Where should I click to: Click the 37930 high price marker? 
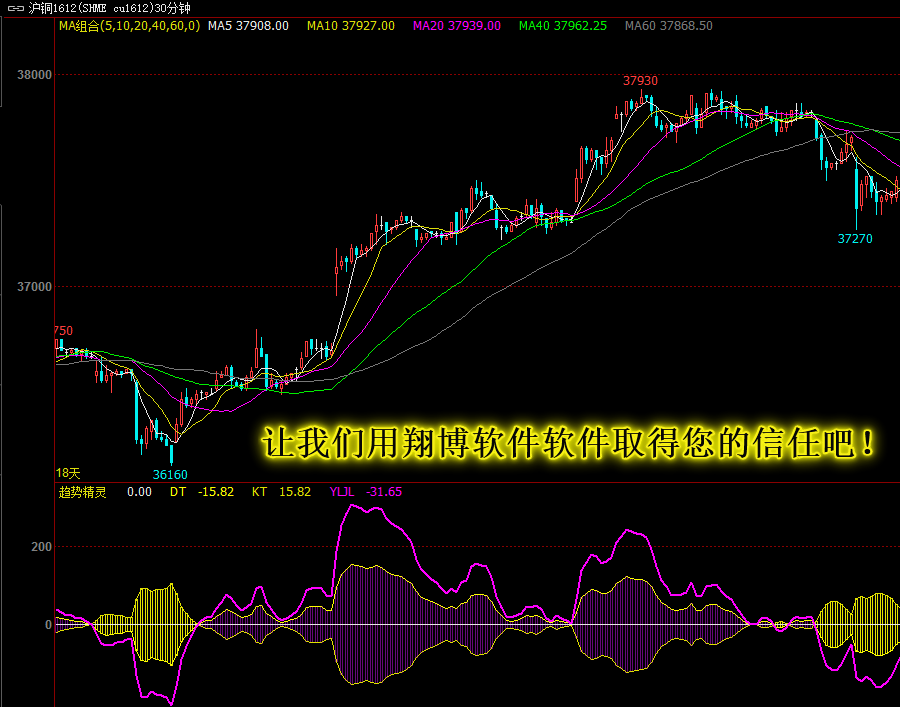pos(641,81)
